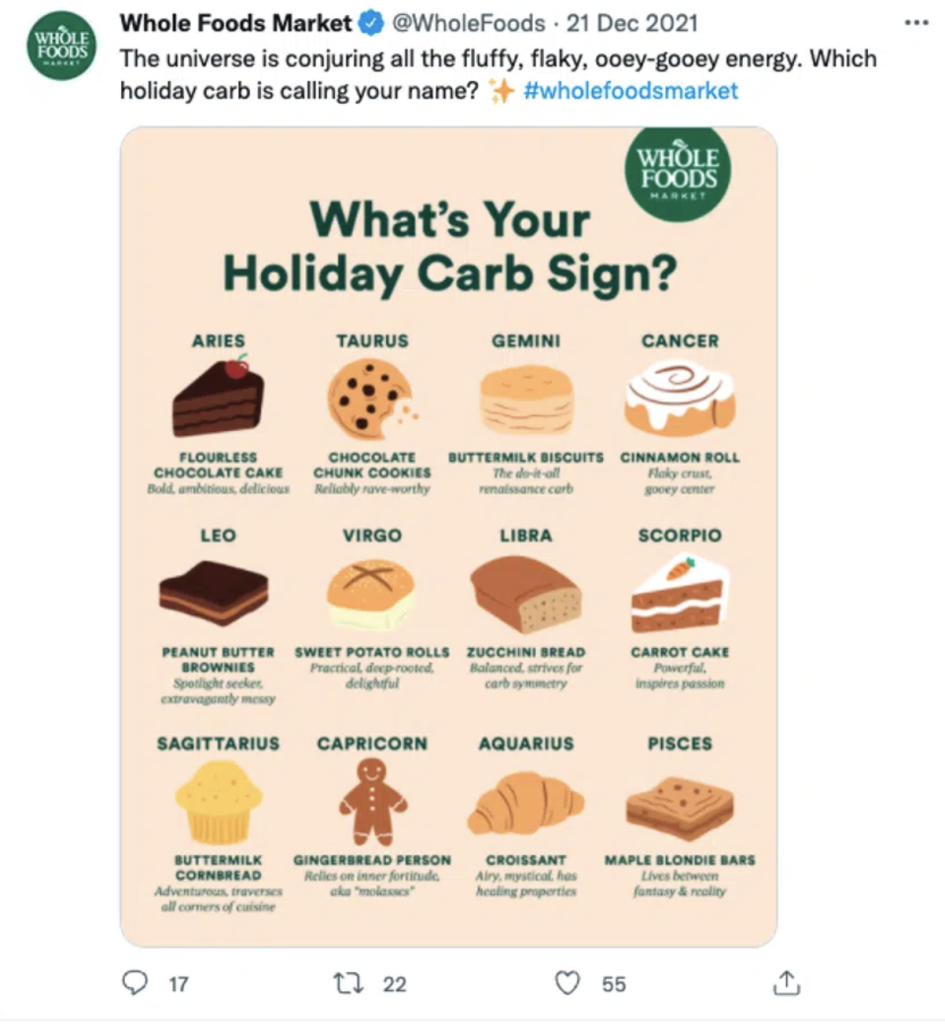Retweet the Whole Foods post

point(349,983)
